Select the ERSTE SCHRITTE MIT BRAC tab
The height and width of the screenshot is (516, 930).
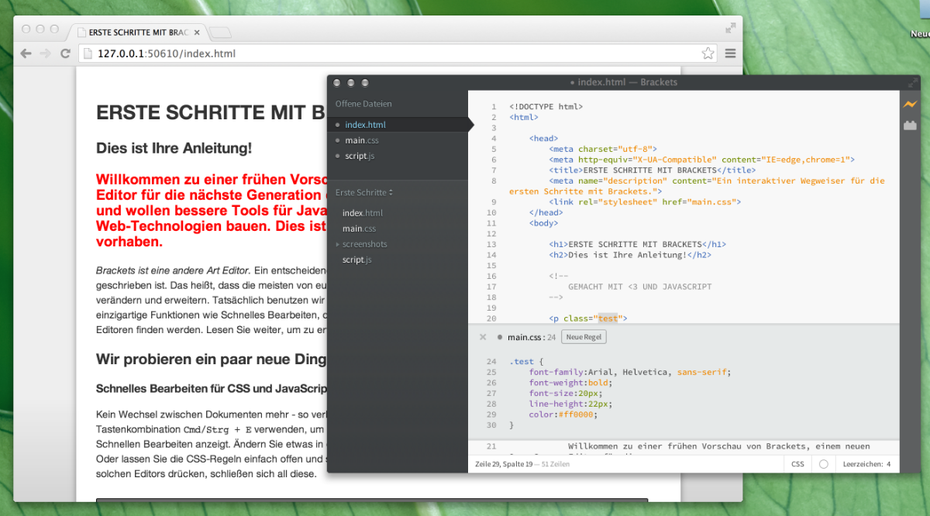tap(139, 33)
